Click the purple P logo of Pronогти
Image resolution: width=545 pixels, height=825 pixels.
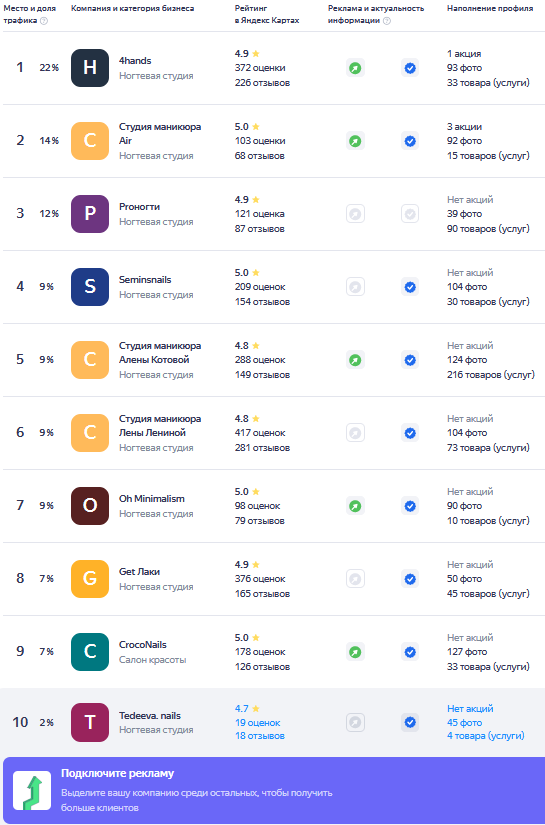[x=90, y=214]
